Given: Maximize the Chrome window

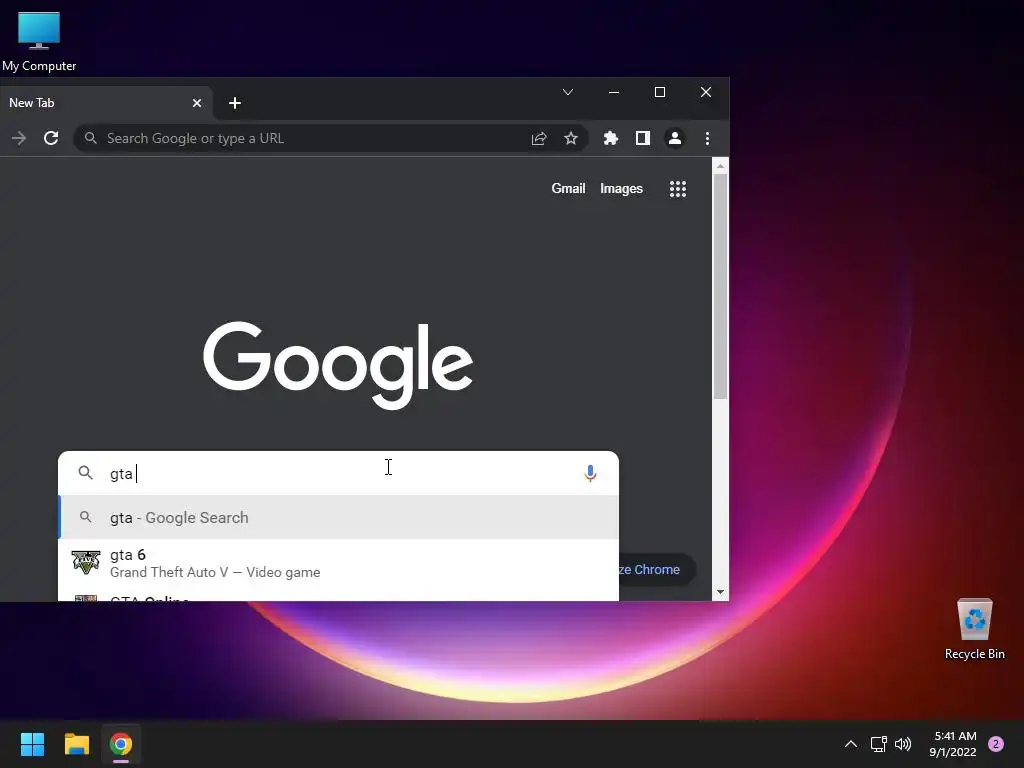Looking at the screenshot, I should pos(660,92).
